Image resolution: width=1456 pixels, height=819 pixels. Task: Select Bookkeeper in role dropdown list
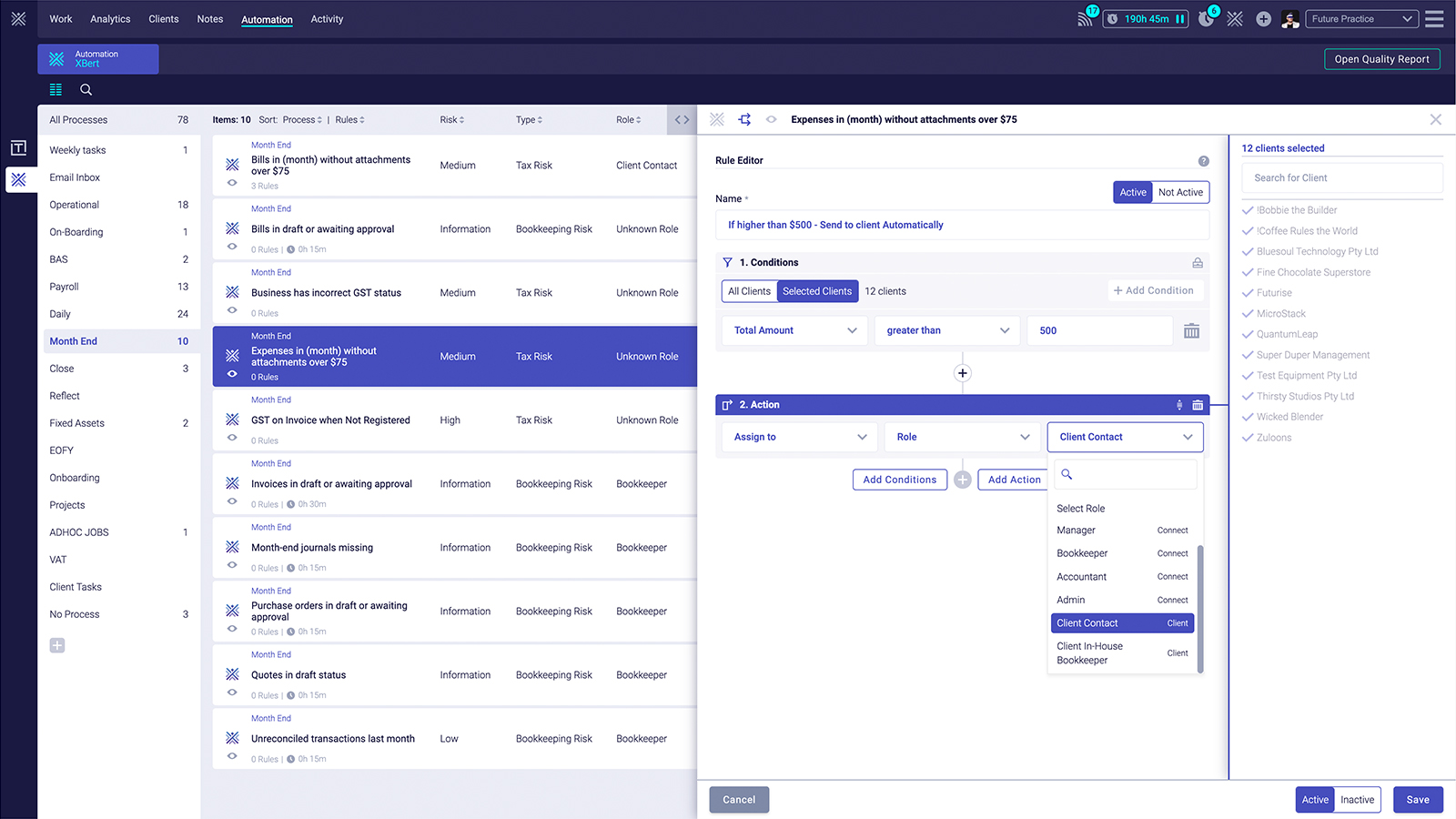pos(1122,553)
